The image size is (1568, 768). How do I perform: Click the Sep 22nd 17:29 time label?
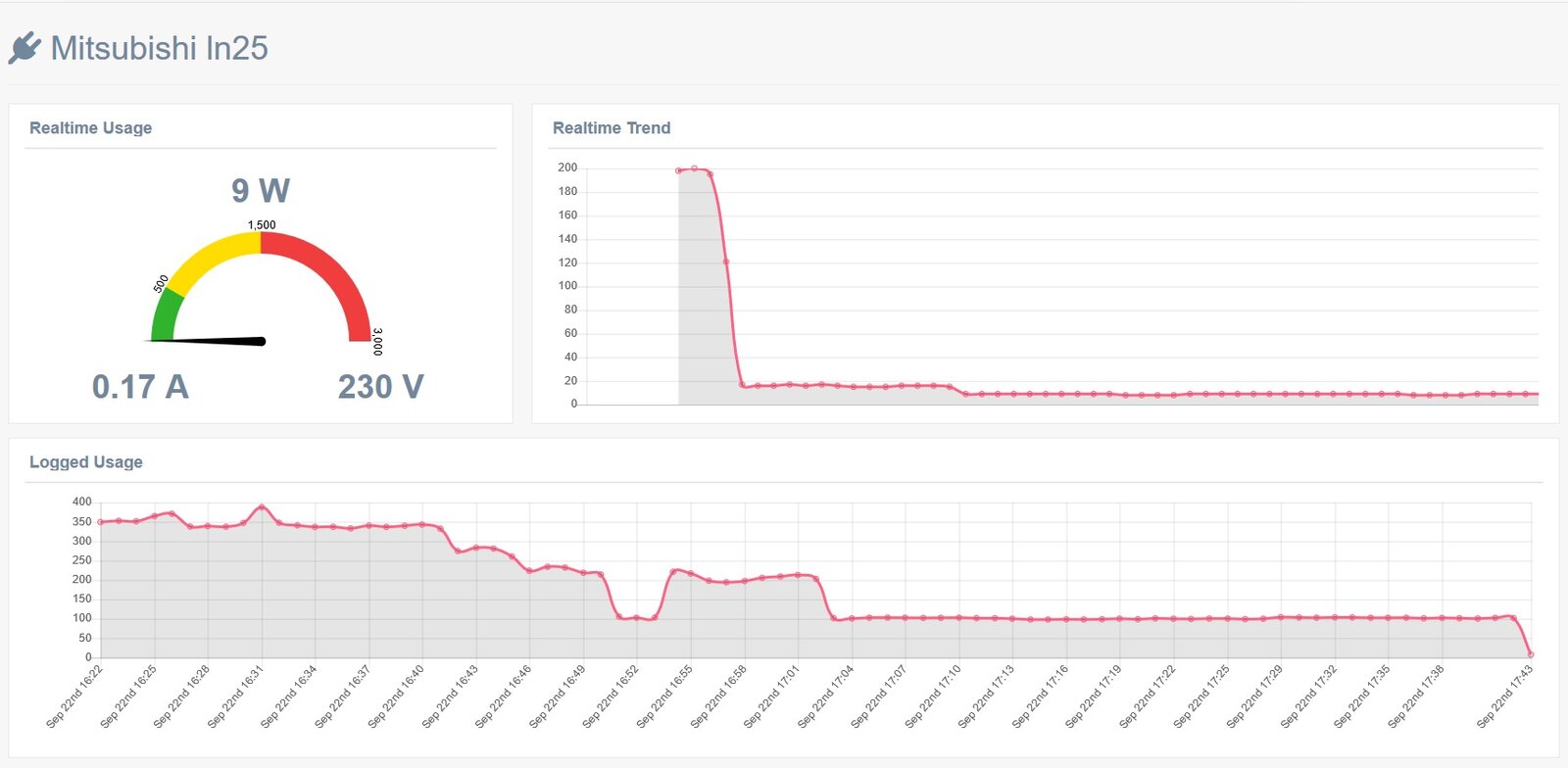pos(1254,696)
